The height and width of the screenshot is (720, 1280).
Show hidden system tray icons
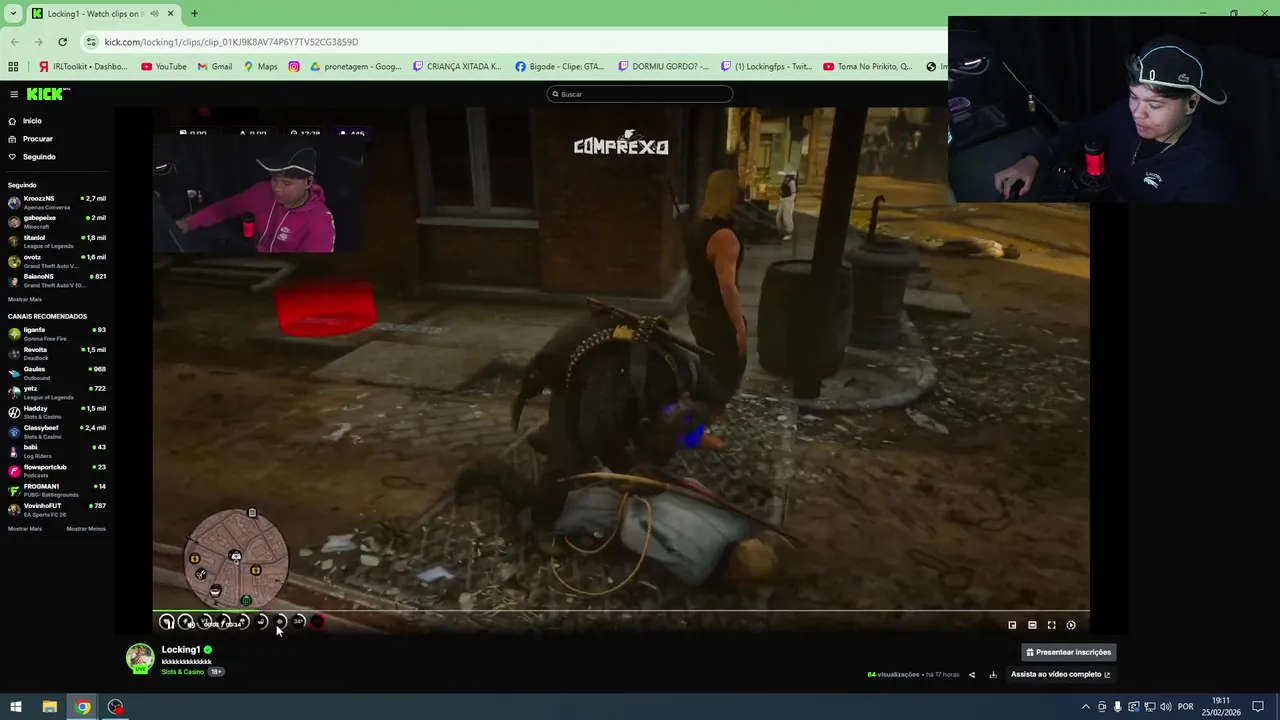click(x=1086, y=707)
